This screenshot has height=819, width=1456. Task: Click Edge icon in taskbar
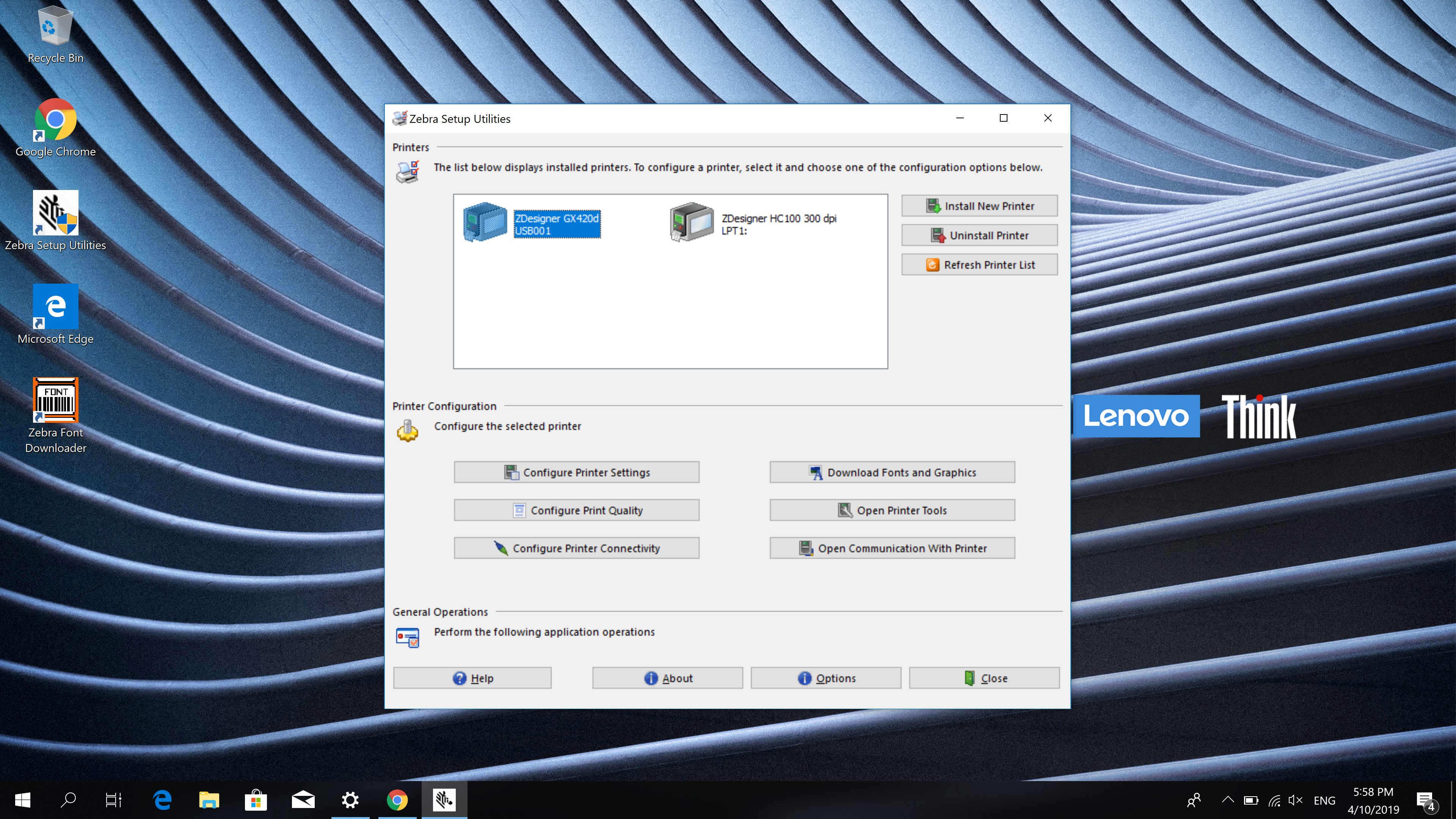[162, 800]
